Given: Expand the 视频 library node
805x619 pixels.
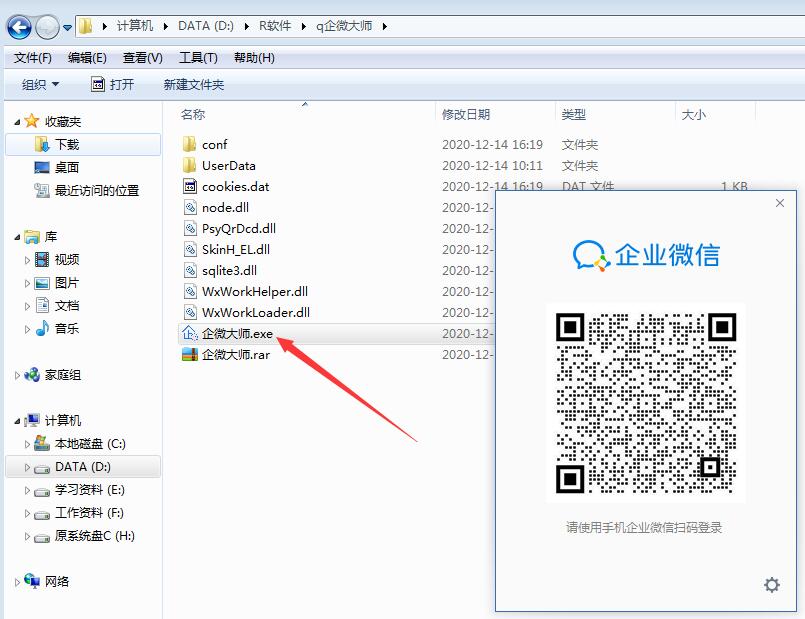Looking at the screenshot, I should click(27, 260).
